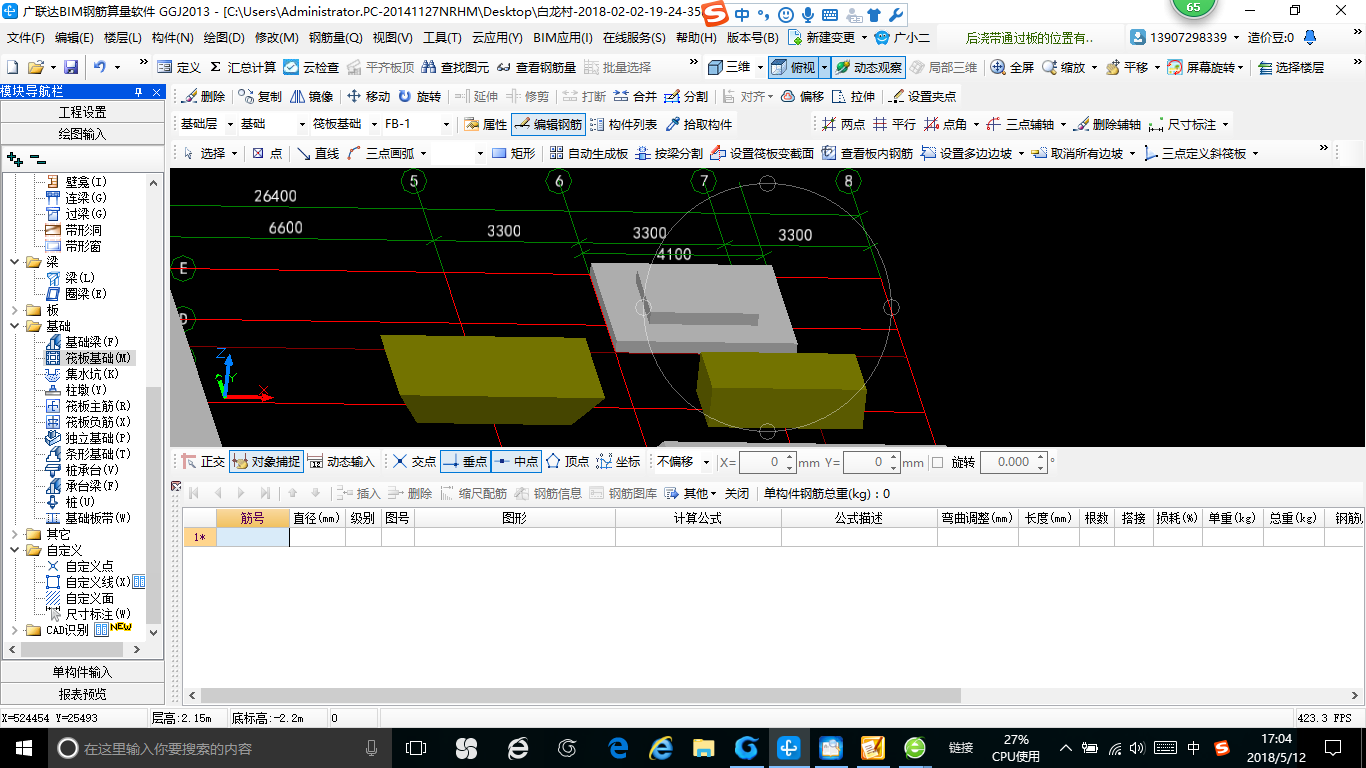The height and width of the screenshot is (768, 1366).
Task: Click 关闭 to close rebar editor
Action: pyautogui.click(x=736, y=493)
